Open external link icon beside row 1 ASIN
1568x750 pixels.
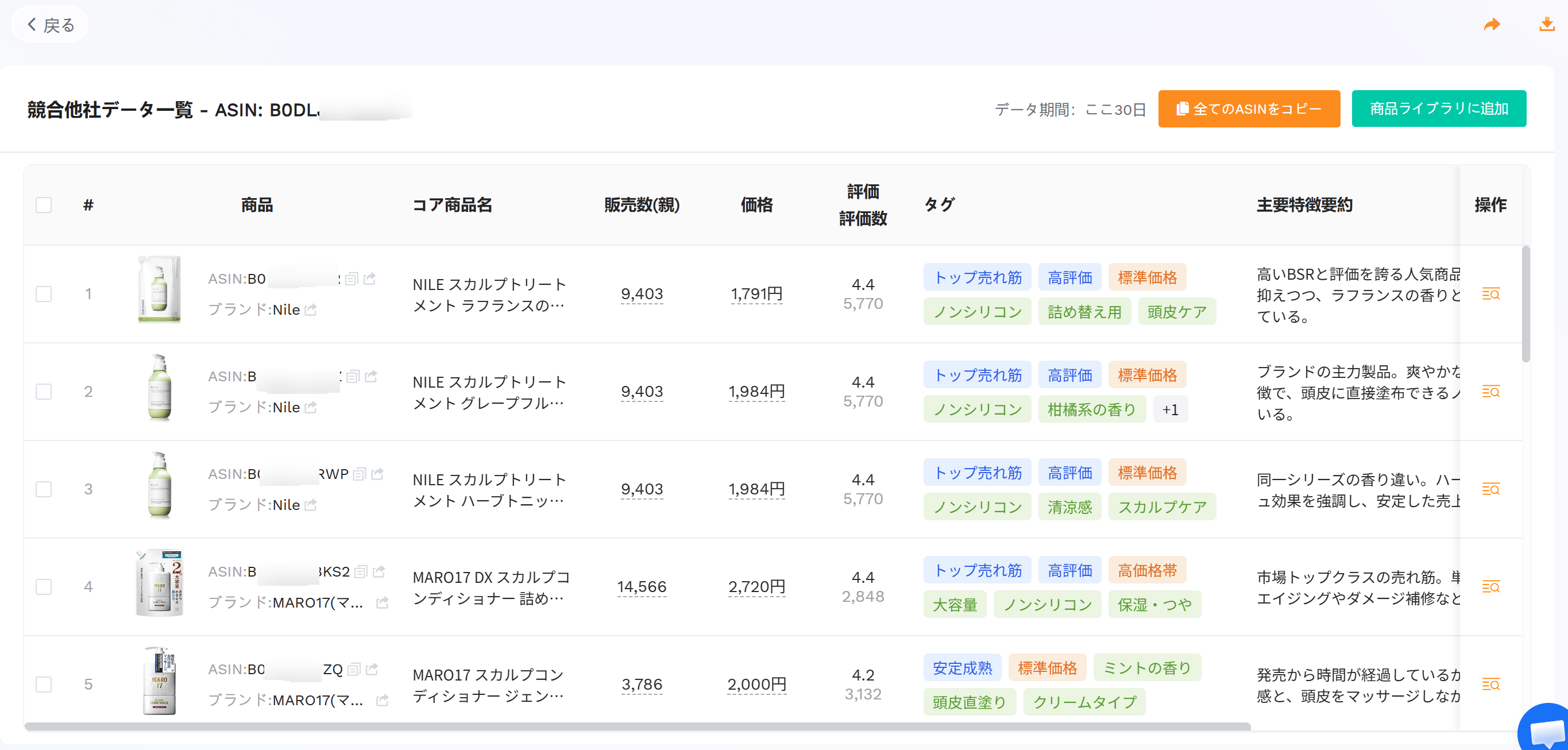coord(369,279)
